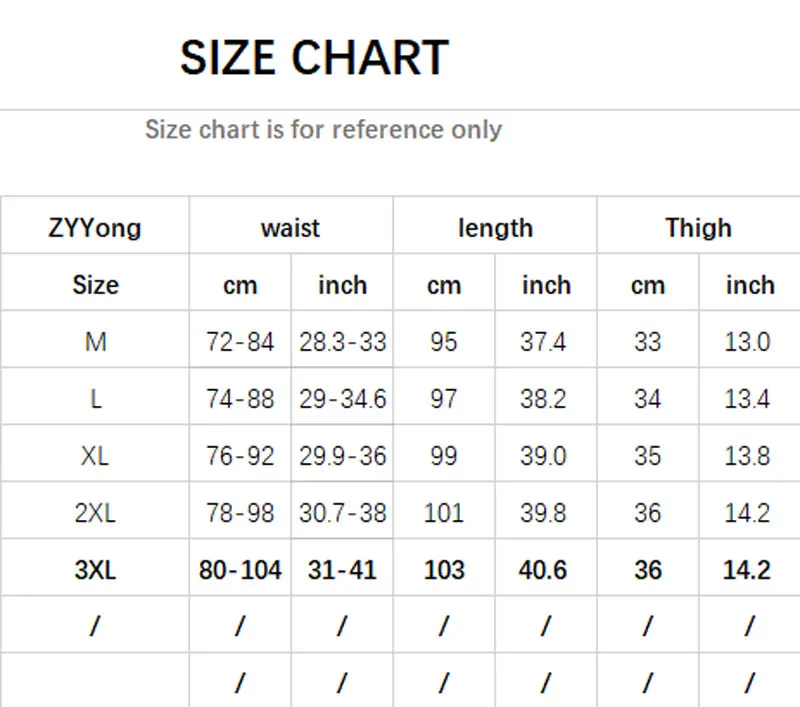Click the 39.8 length inch cell

pos(543,513)
